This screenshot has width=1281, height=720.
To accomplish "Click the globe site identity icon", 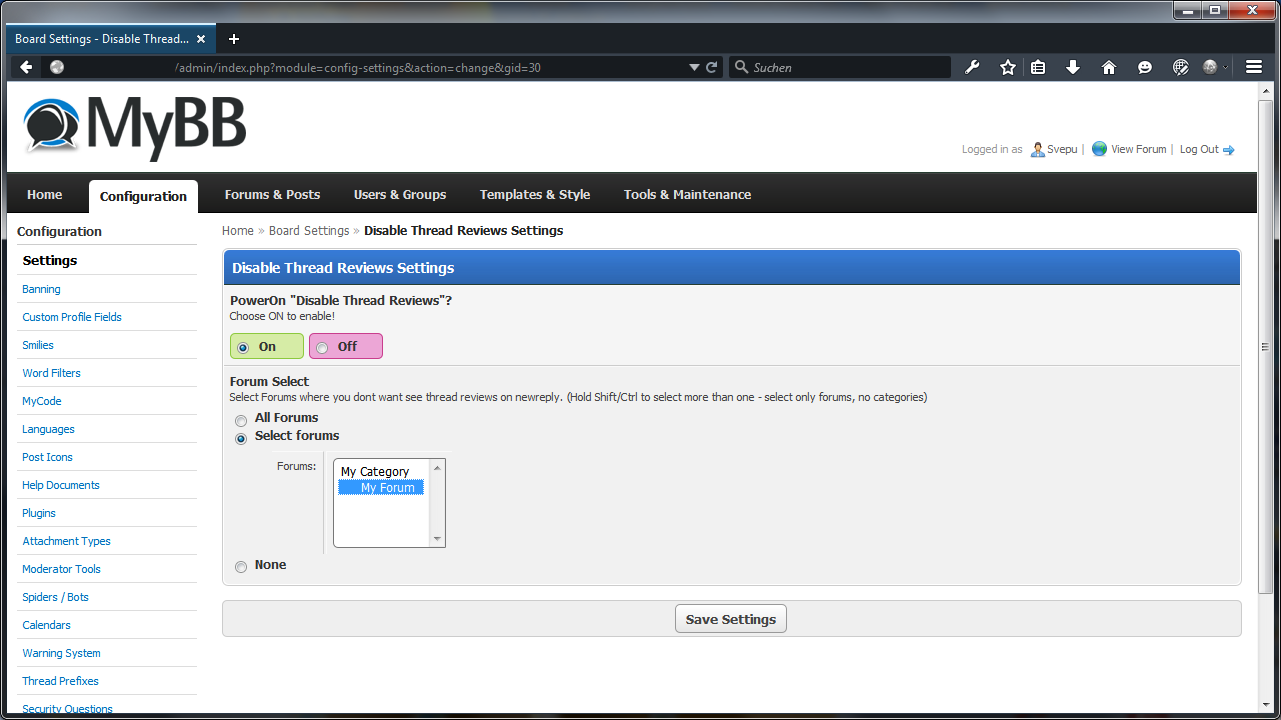I will click(x=57, y=67).
